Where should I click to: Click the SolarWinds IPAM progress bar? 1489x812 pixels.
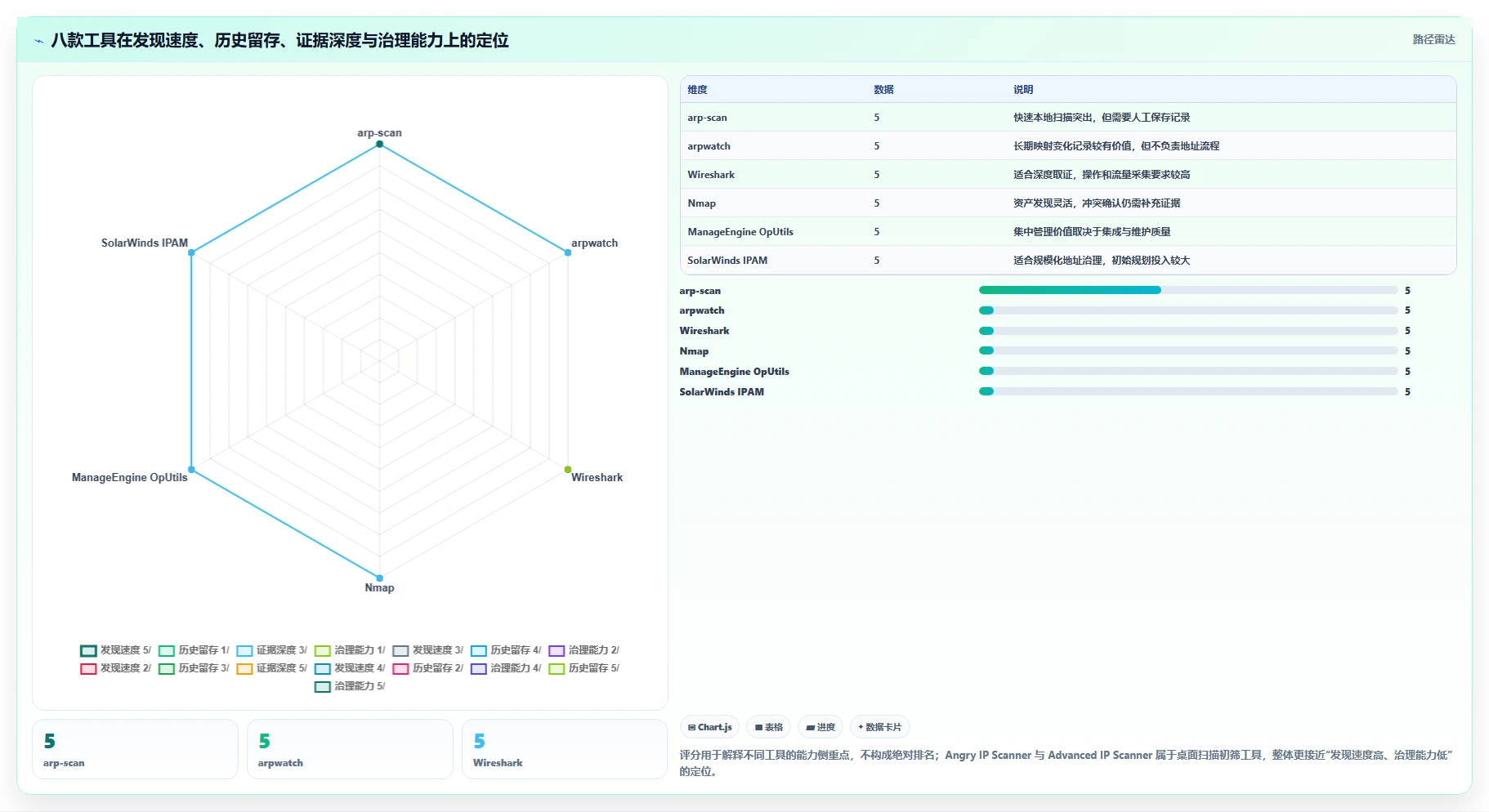click(1188, 391)
